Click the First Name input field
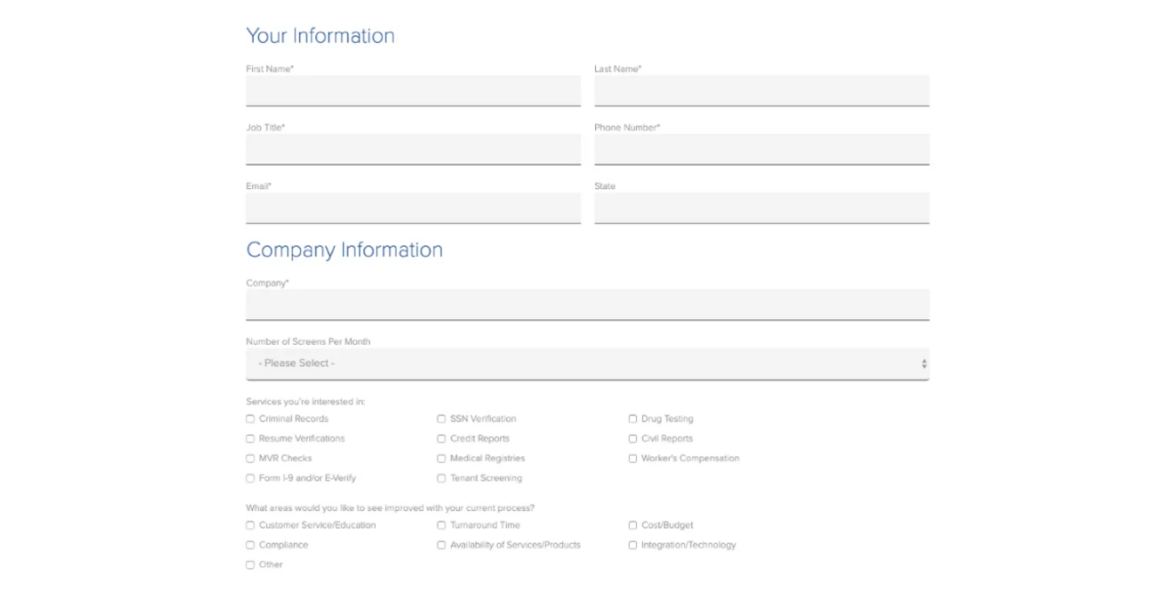 click(x=413, y=90)
